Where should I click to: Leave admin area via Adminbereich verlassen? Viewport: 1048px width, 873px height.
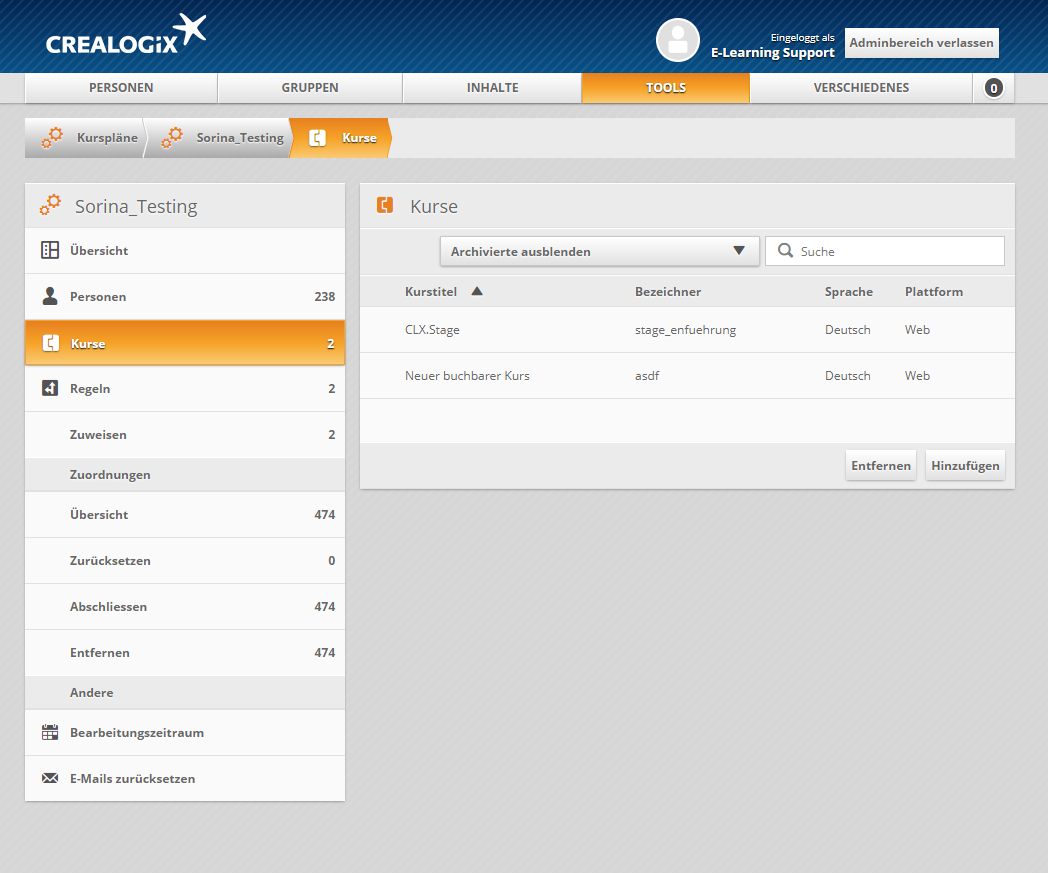point(921,43)
